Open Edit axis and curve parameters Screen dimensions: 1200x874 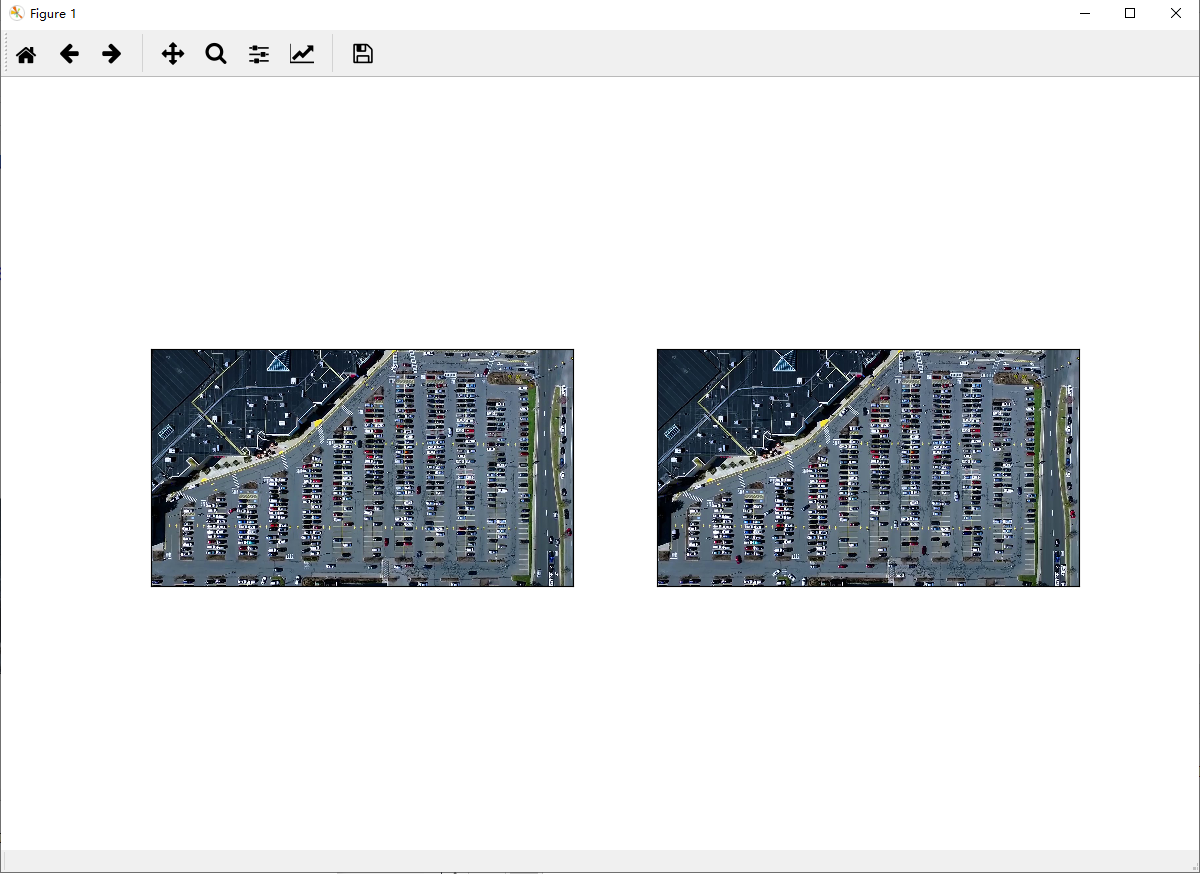tap(302, 54)
